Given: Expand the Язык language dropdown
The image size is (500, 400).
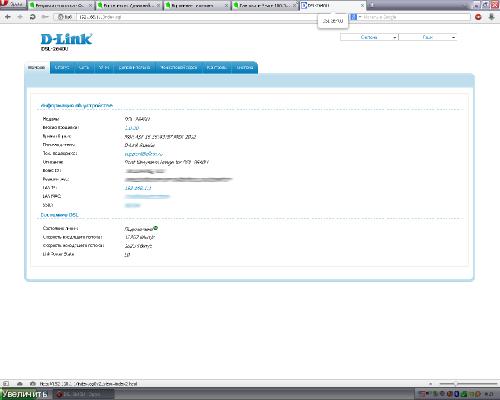Looking at the screenshot, I should pos(428,37).
